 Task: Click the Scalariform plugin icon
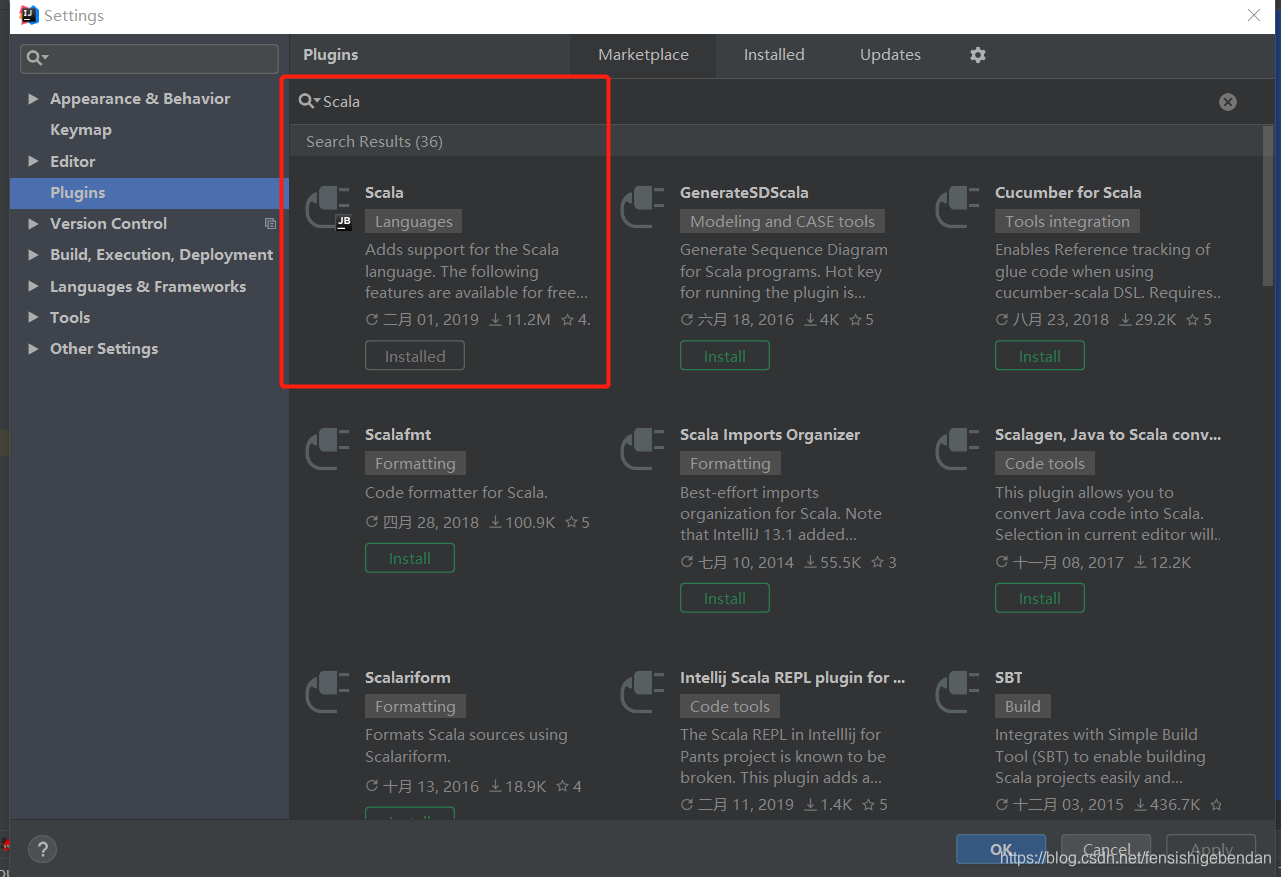(328, 693)
